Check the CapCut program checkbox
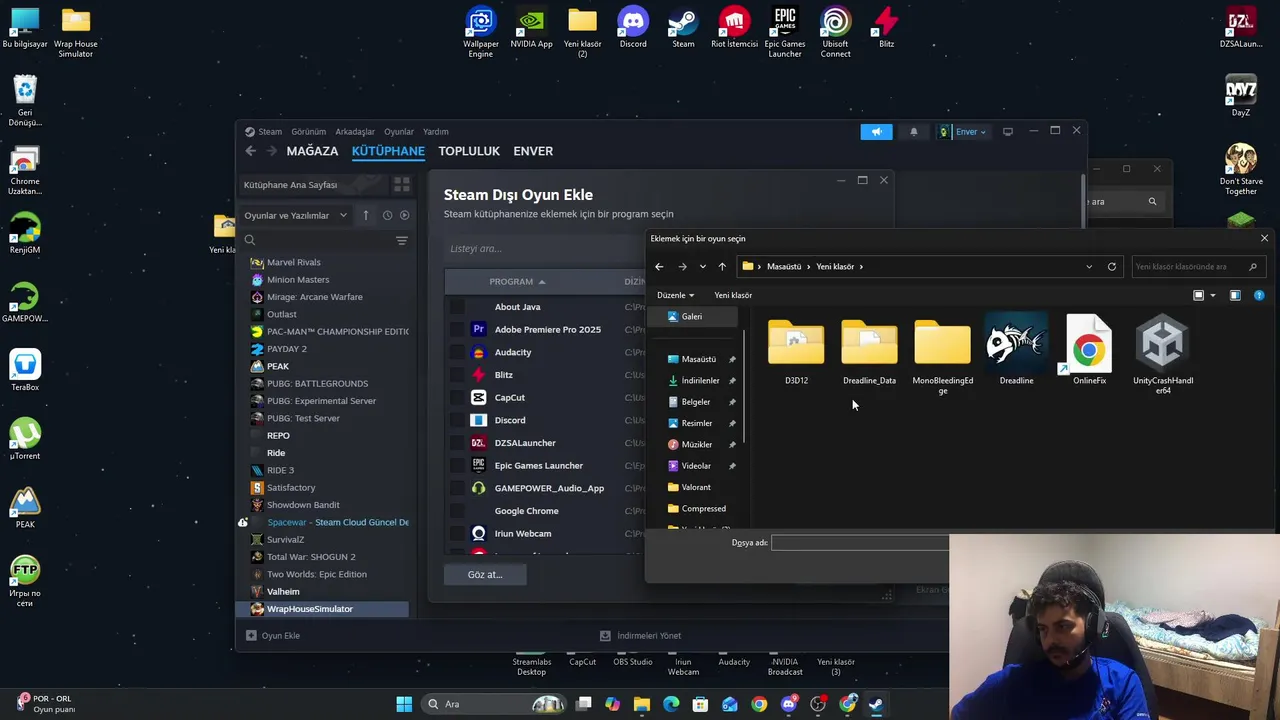 457,398
